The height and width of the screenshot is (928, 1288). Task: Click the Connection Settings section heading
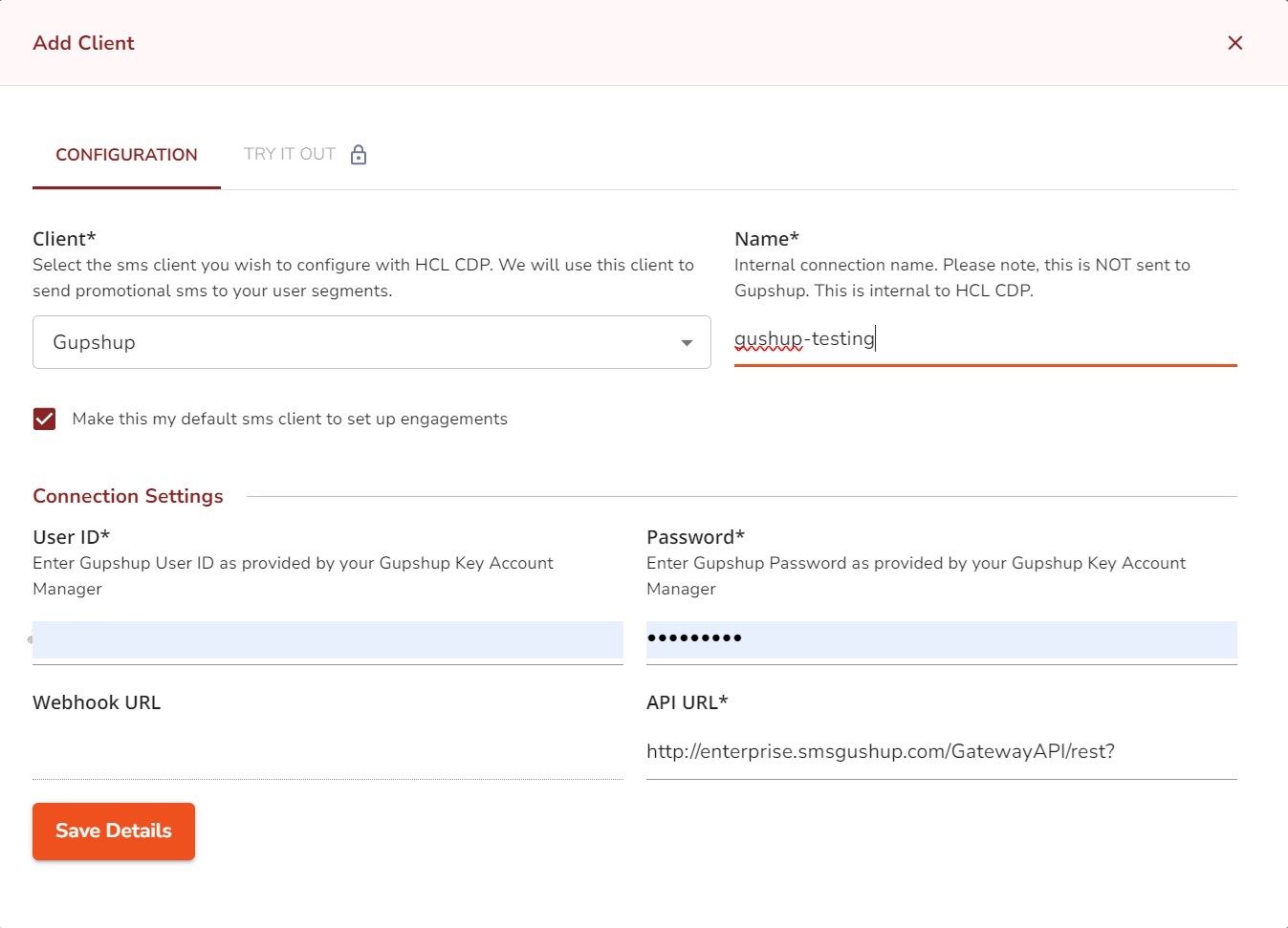point(128,496)
